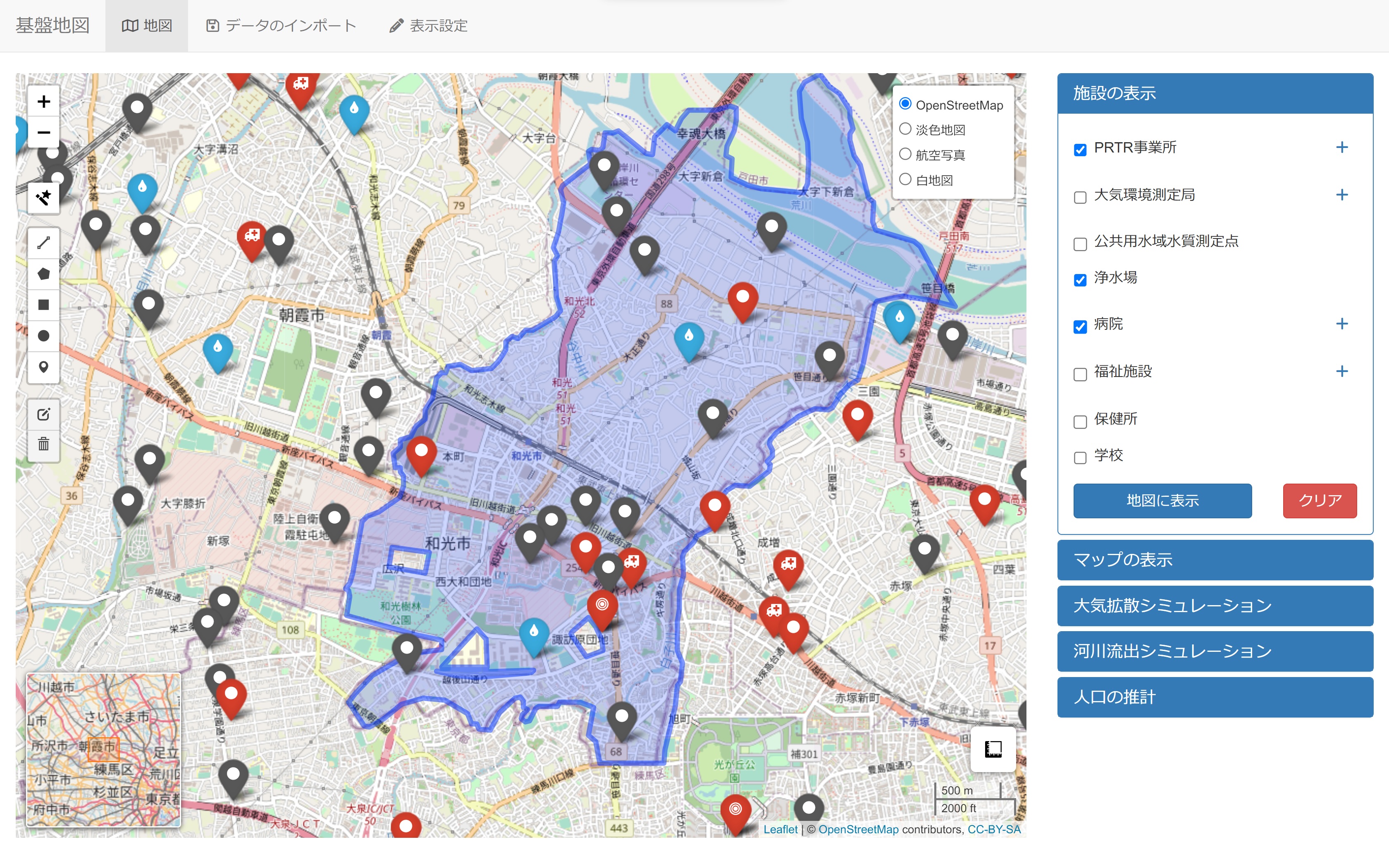Open the Leaflet attribution link
This screenshot has height=868, width=1389.
[x=780, y=829]
